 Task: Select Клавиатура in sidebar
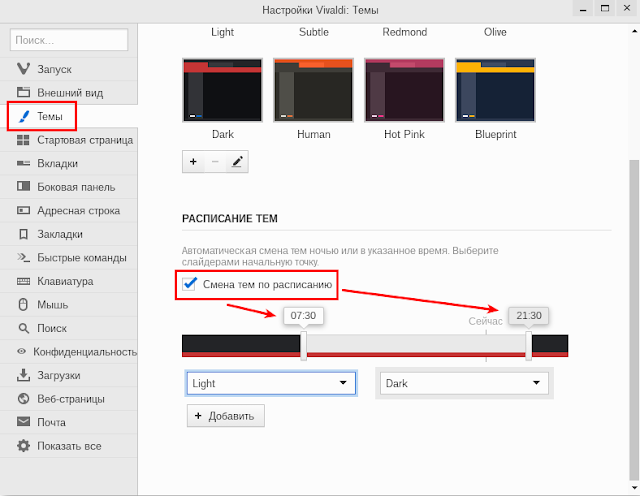[x=69, y=281]
